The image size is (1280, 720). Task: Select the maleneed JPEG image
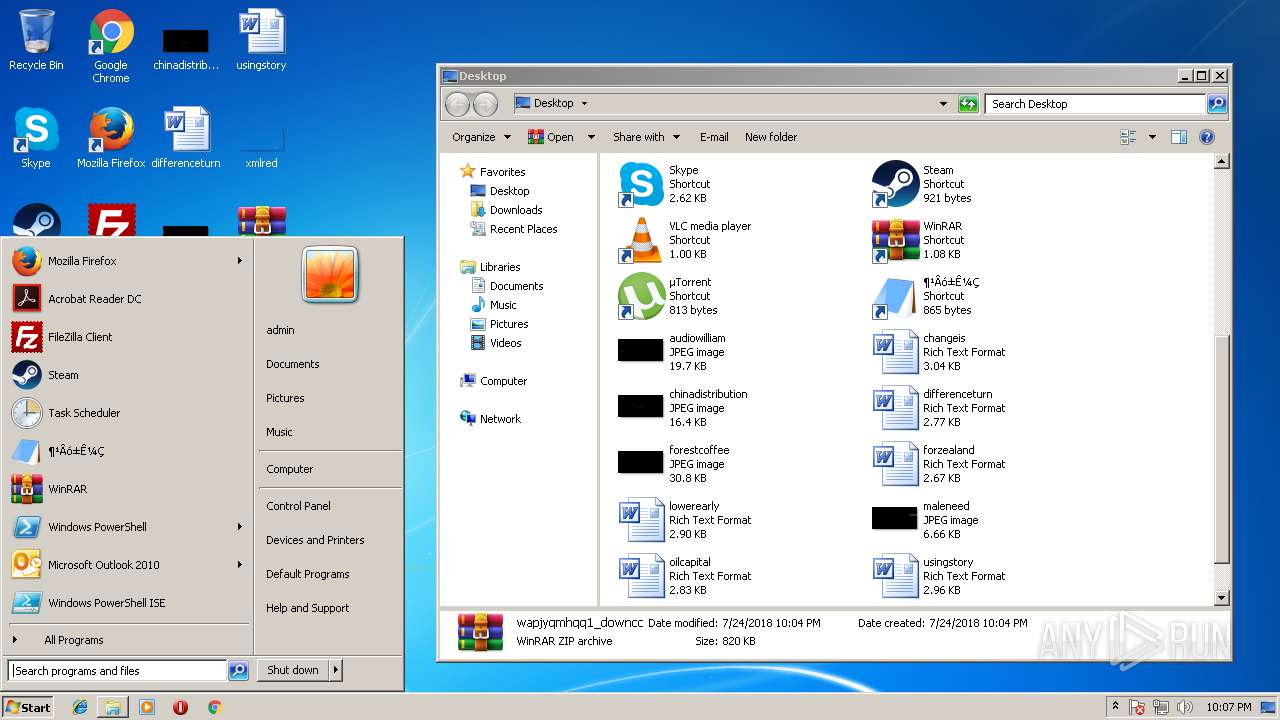coord(923,520)
